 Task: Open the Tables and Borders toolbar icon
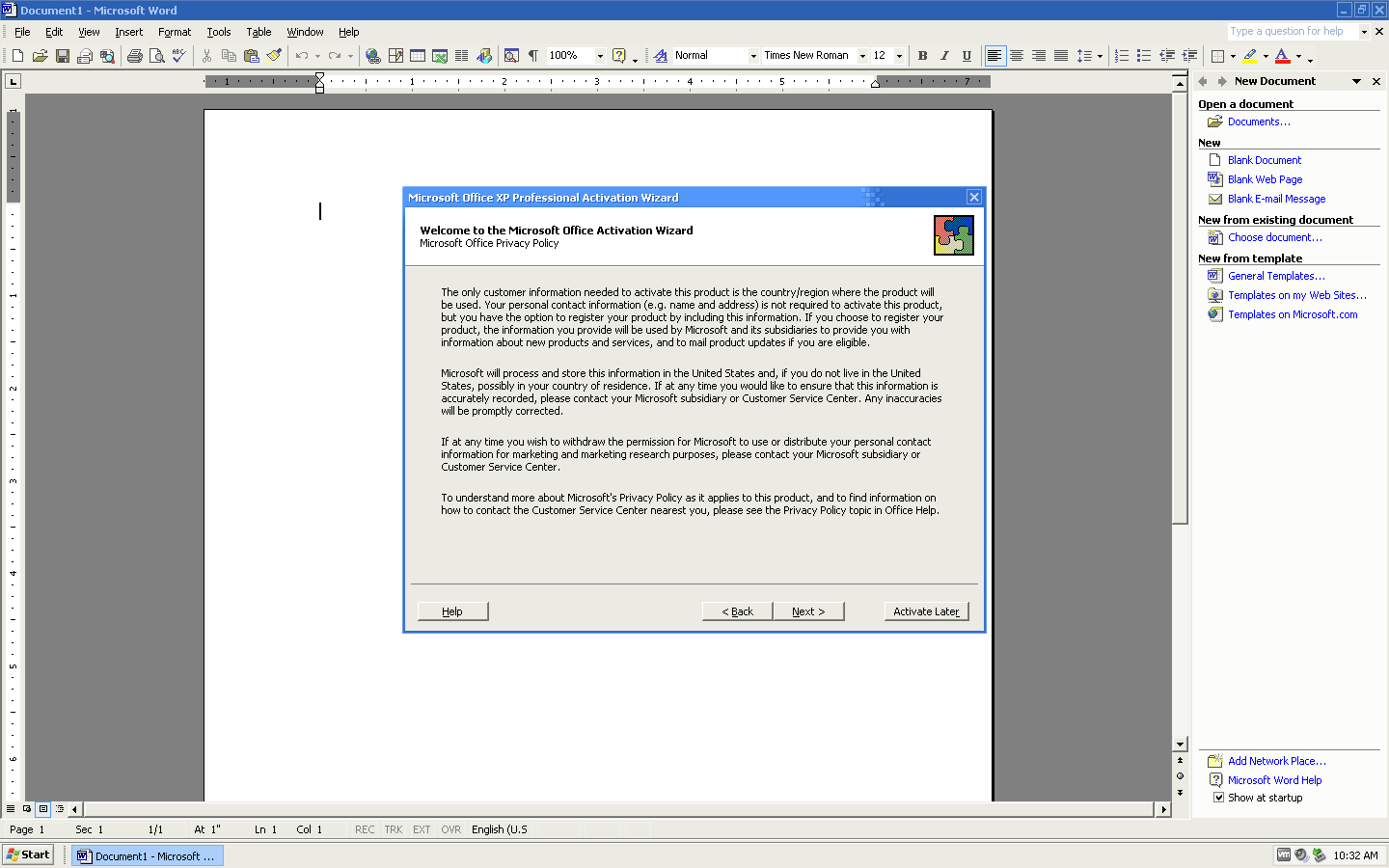395,56
